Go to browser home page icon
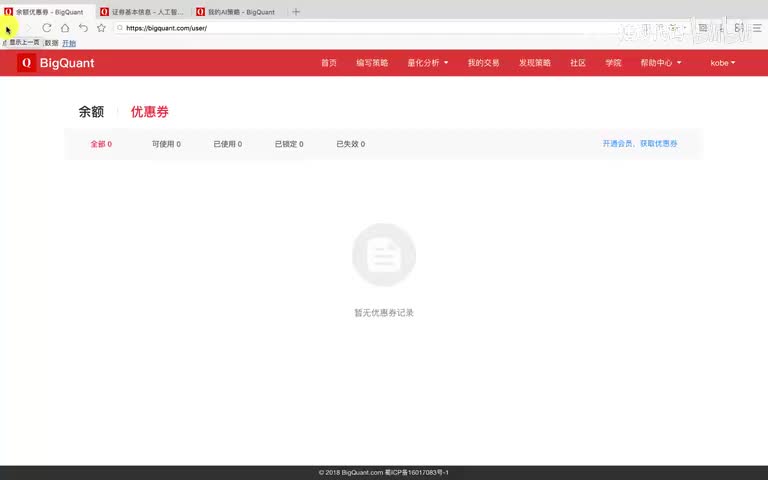 (65, 28)
